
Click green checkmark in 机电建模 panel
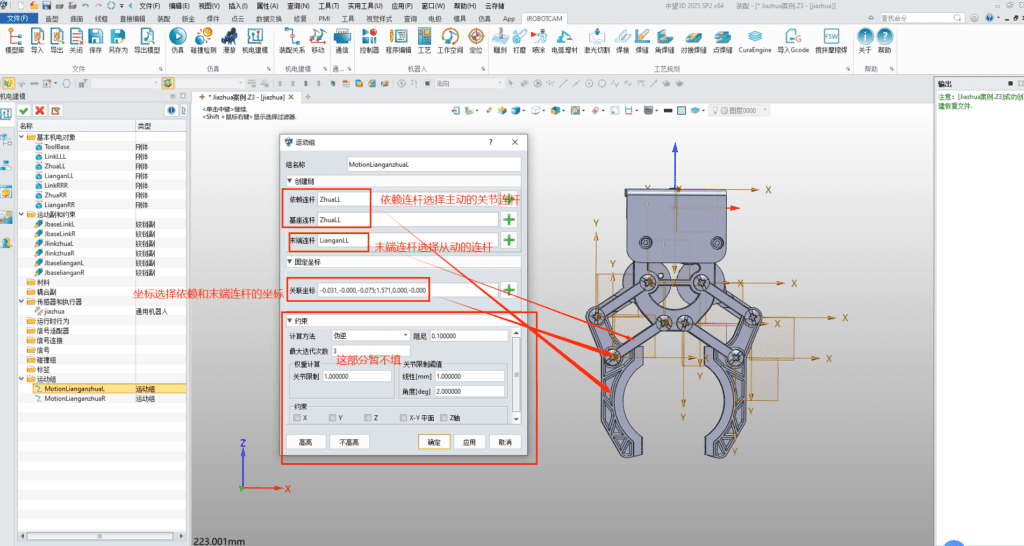click(x=23, y=110)
